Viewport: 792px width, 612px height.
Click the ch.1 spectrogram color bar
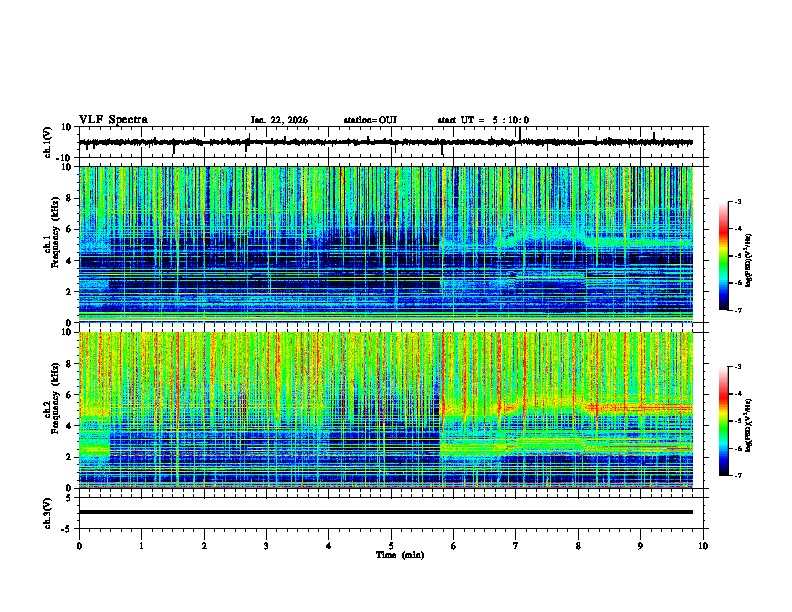[723, 256]
